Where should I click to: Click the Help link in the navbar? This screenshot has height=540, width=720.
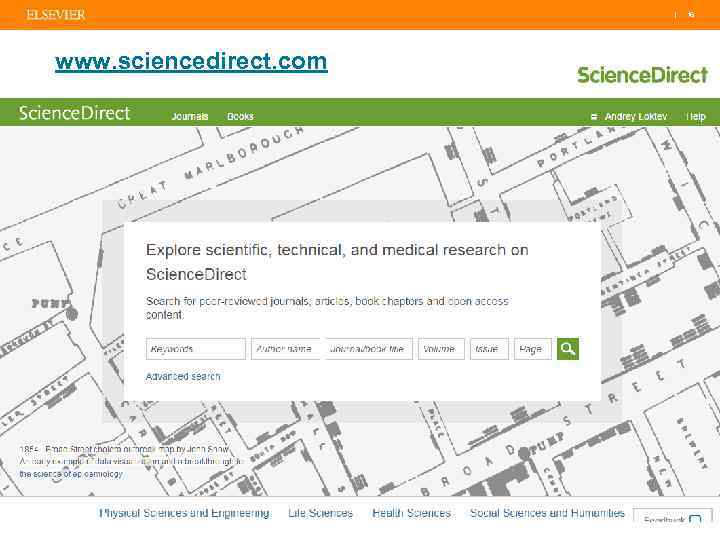tap(696, 117)
